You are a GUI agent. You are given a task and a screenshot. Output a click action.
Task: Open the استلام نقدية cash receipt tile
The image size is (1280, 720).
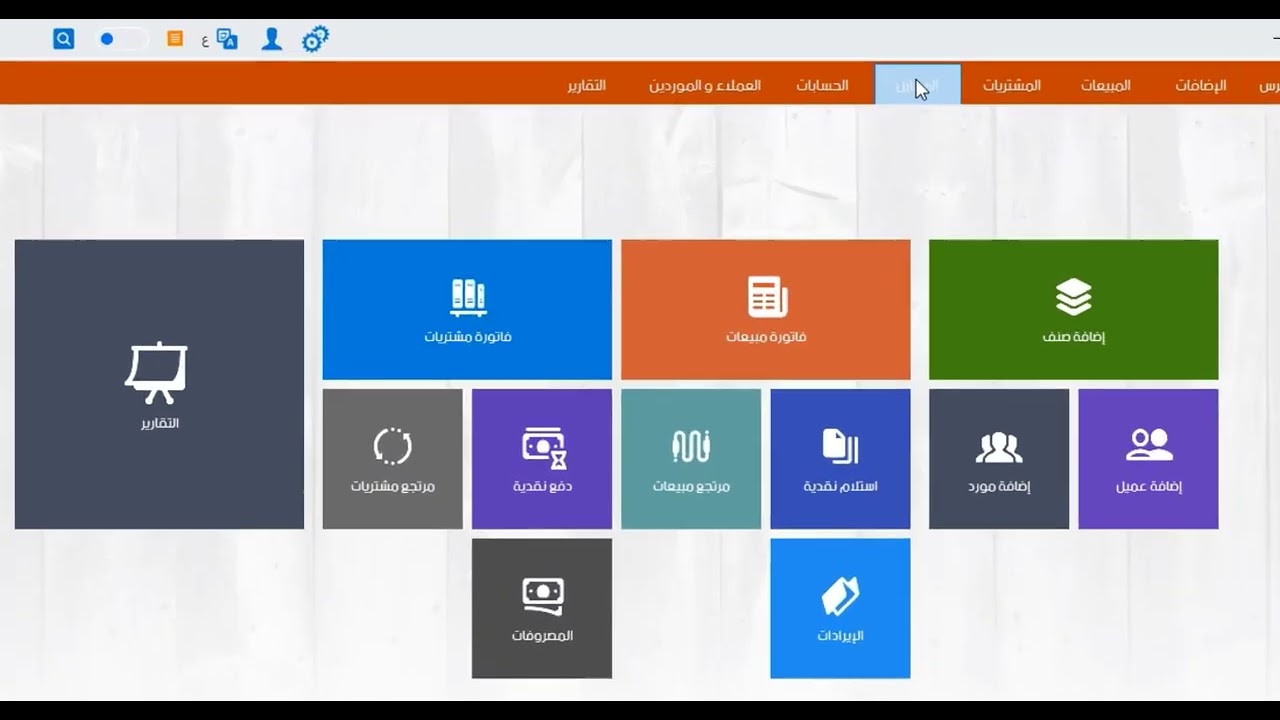(x=841, y=459)
